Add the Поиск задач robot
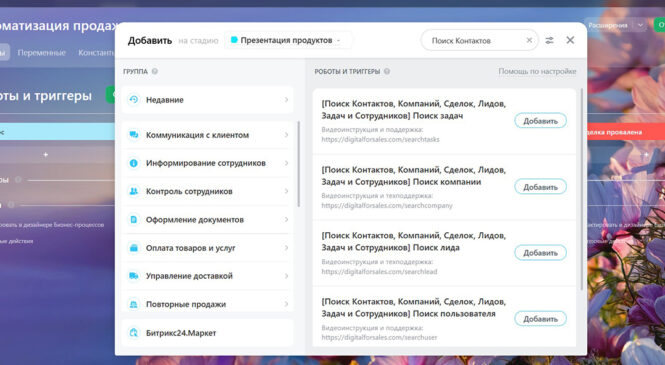Image resolution: width=665 pixels, height=365 pixels. 540,121
